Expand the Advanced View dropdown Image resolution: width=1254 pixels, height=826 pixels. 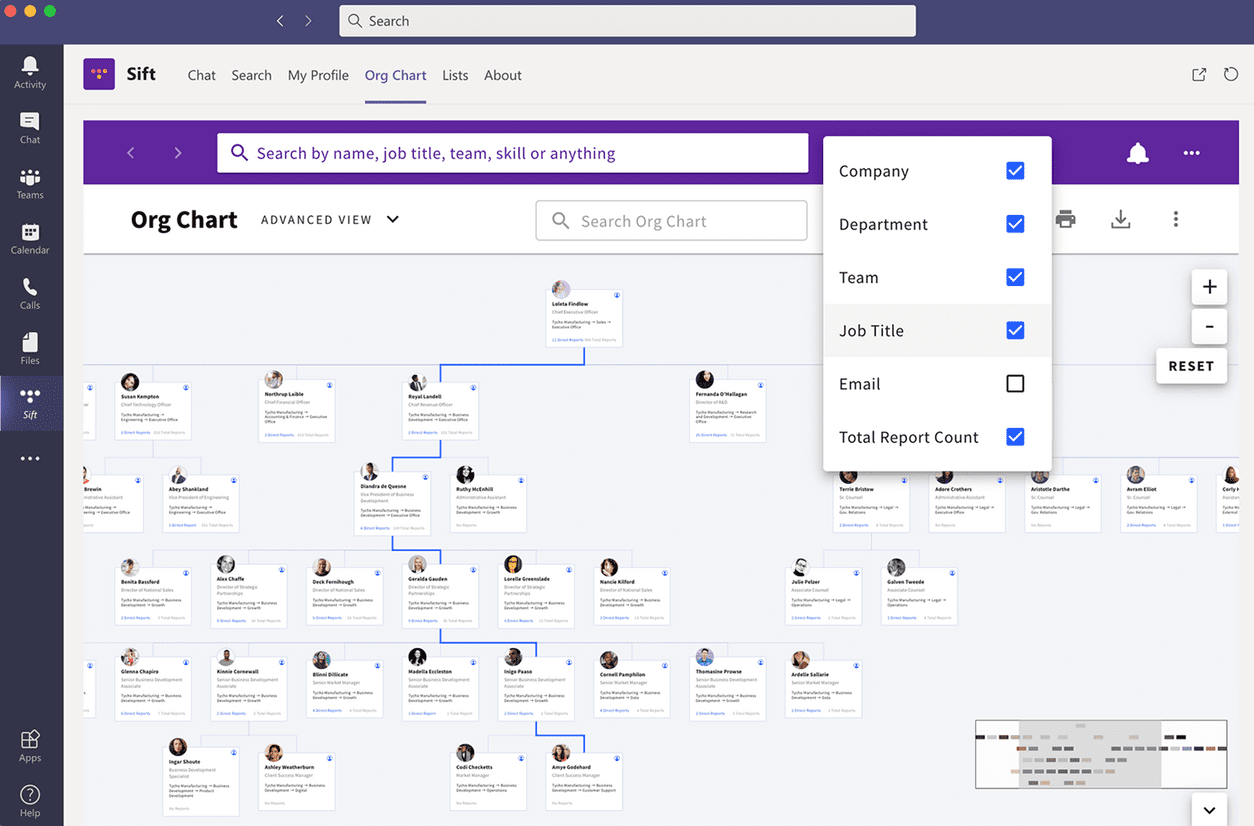pyautogui.click(x=393, y=218)
